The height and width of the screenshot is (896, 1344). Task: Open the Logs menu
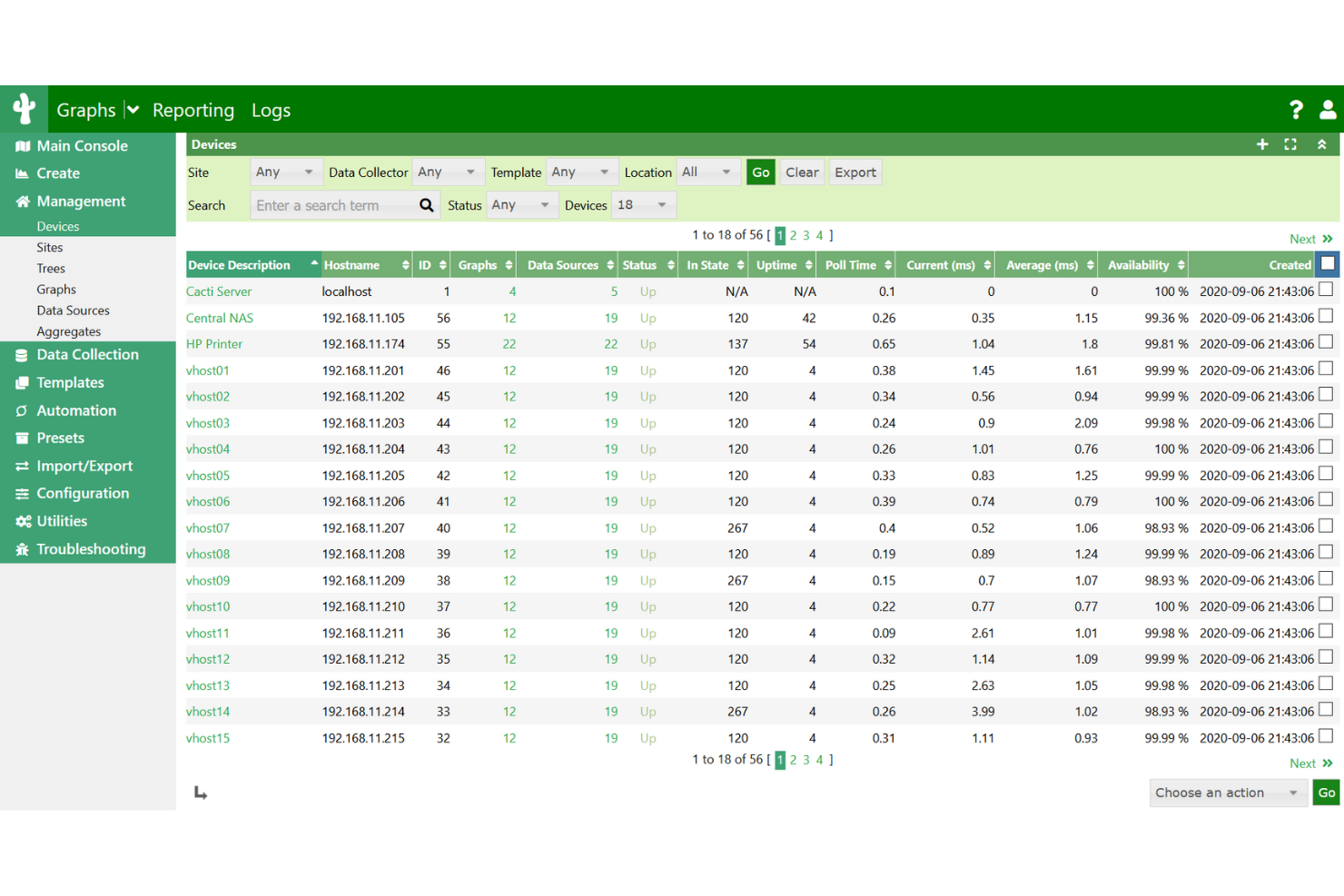(x=271, y=109)
